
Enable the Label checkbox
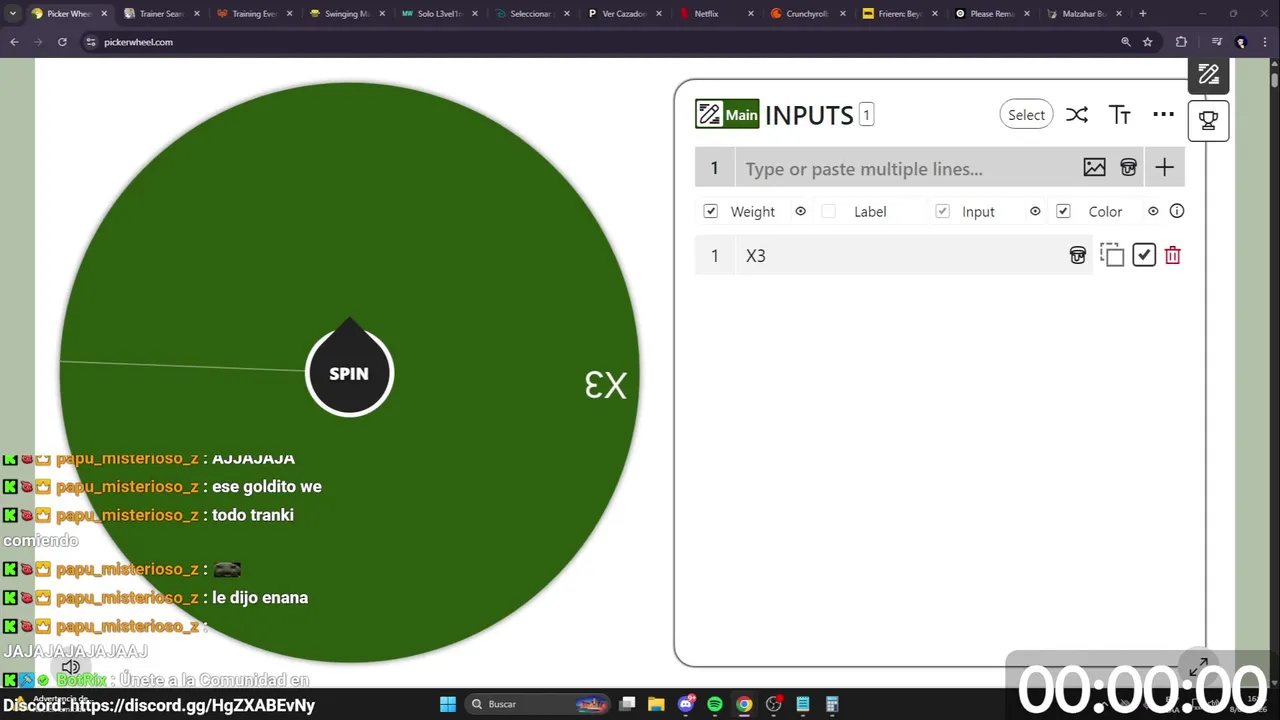[828, 211]
